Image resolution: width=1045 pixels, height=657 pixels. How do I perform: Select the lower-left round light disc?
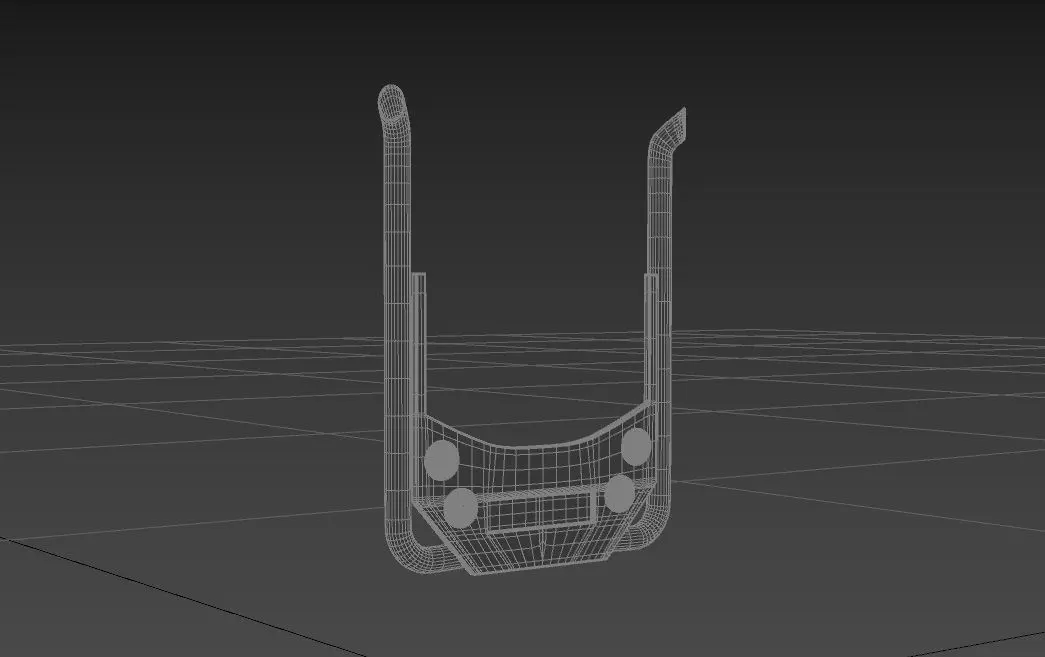(461, 507)
